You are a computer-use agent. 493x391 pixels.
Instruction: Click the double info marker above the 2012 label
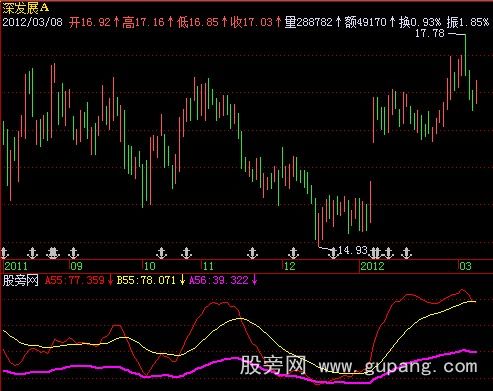[x=375, y=253]
